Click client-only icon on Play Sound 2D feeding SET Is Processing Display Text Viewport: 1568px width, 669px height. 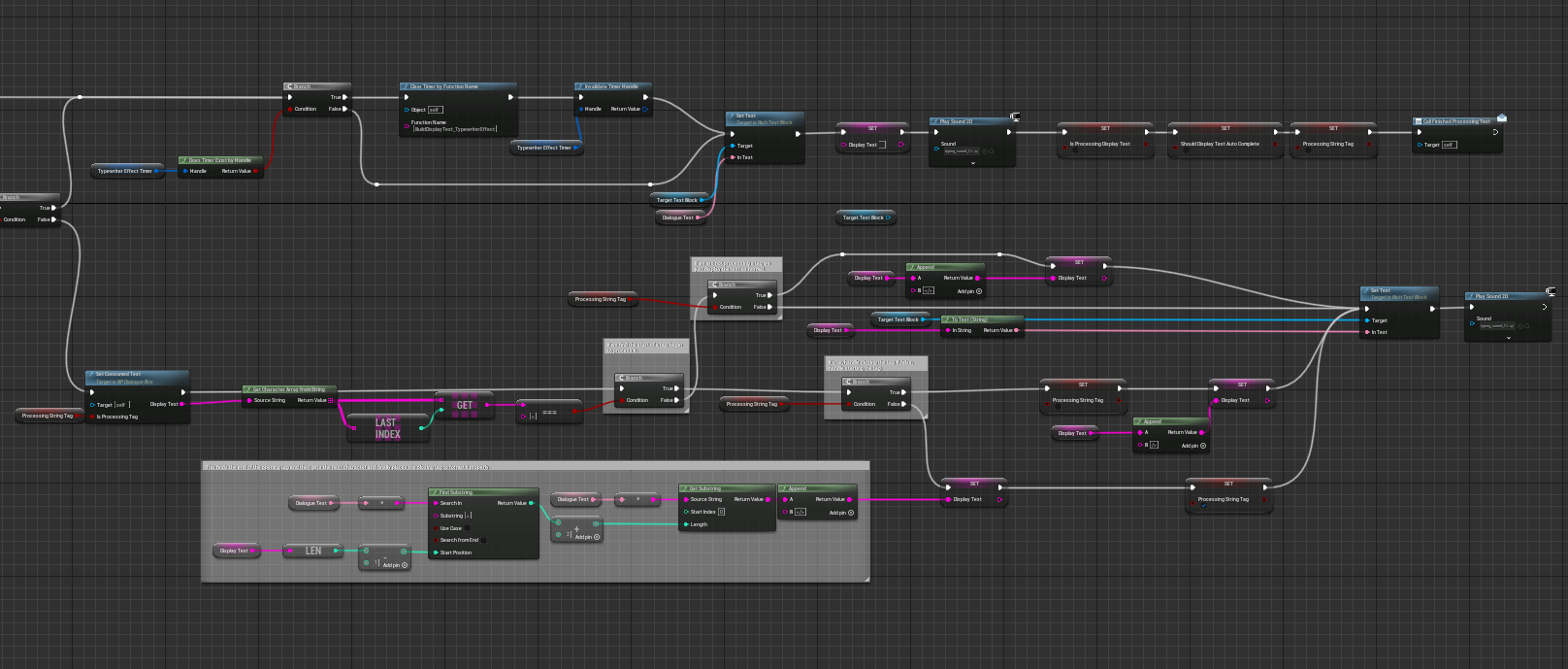point(1015,117)
